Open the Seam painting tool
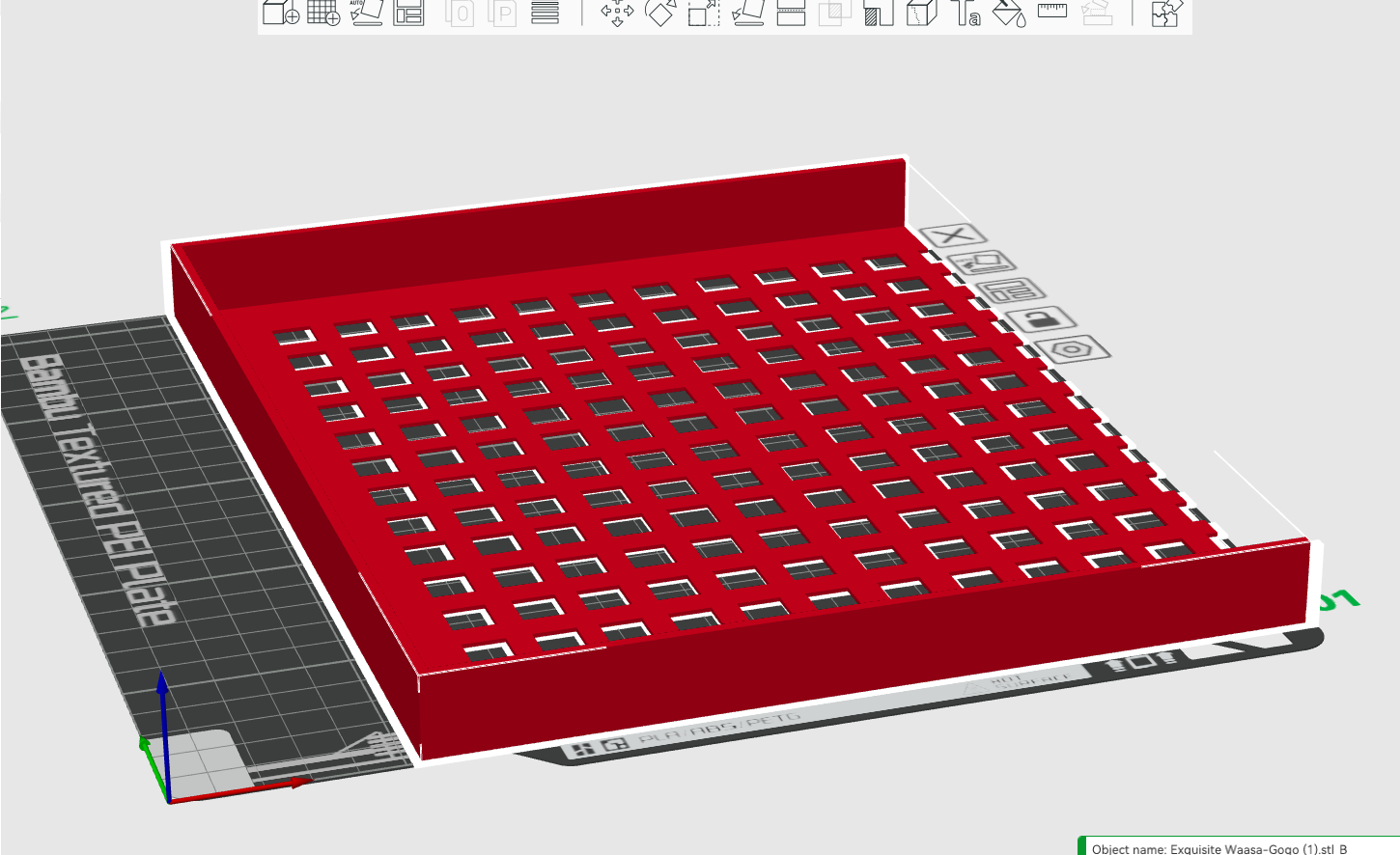Image resolution: width=1400 pixels, height=855 pixels. pyautogui.click(x=922, y=13)
